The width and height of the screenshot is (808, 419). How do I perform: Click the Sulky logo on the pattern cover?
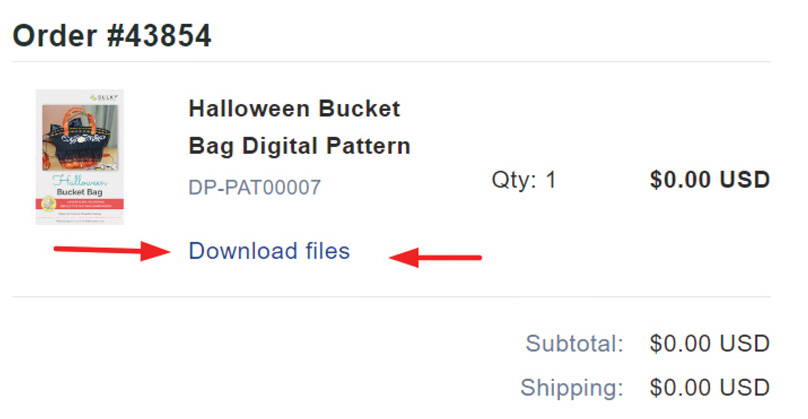pyautogui.click(x=104, y=97)
